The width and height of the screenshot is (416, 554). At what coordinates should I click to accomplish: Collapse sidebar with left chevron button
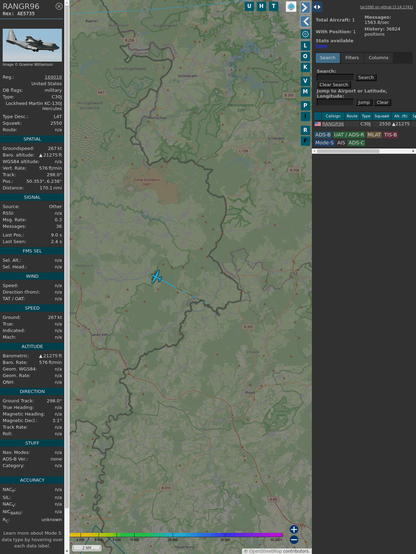click(305, 21)
